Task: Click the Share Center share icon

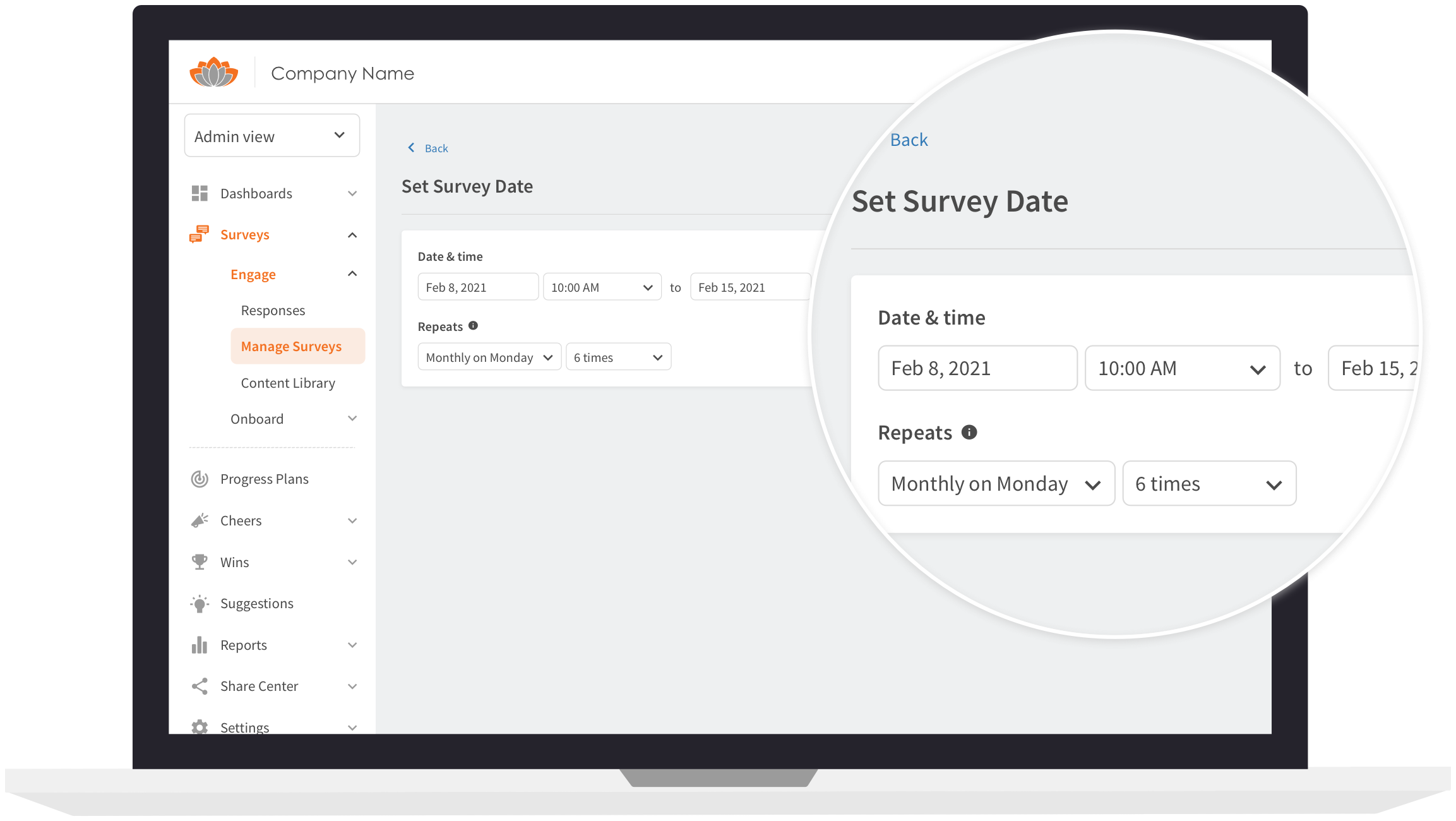Action: click(x=200, y=686)
